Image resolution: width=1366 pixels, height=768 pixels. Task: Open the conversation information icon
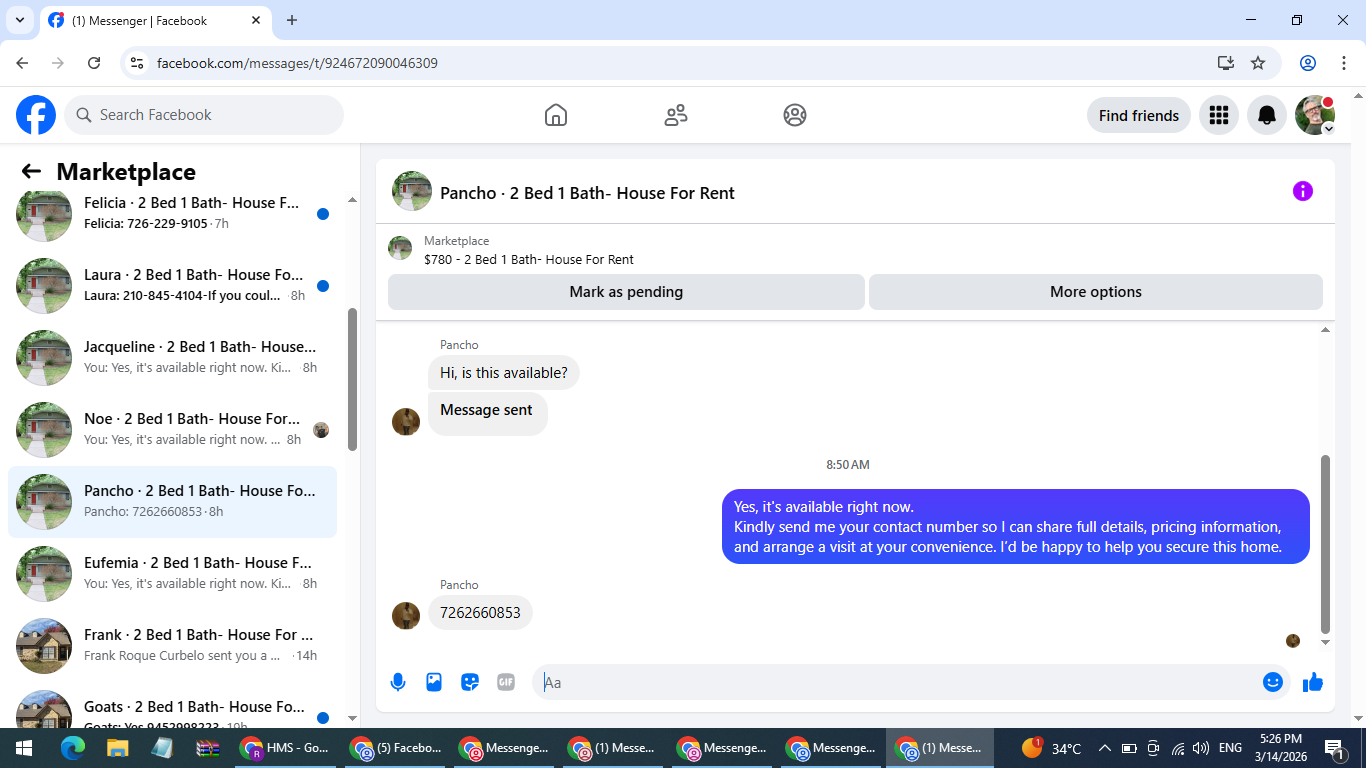pos(1302,191)
